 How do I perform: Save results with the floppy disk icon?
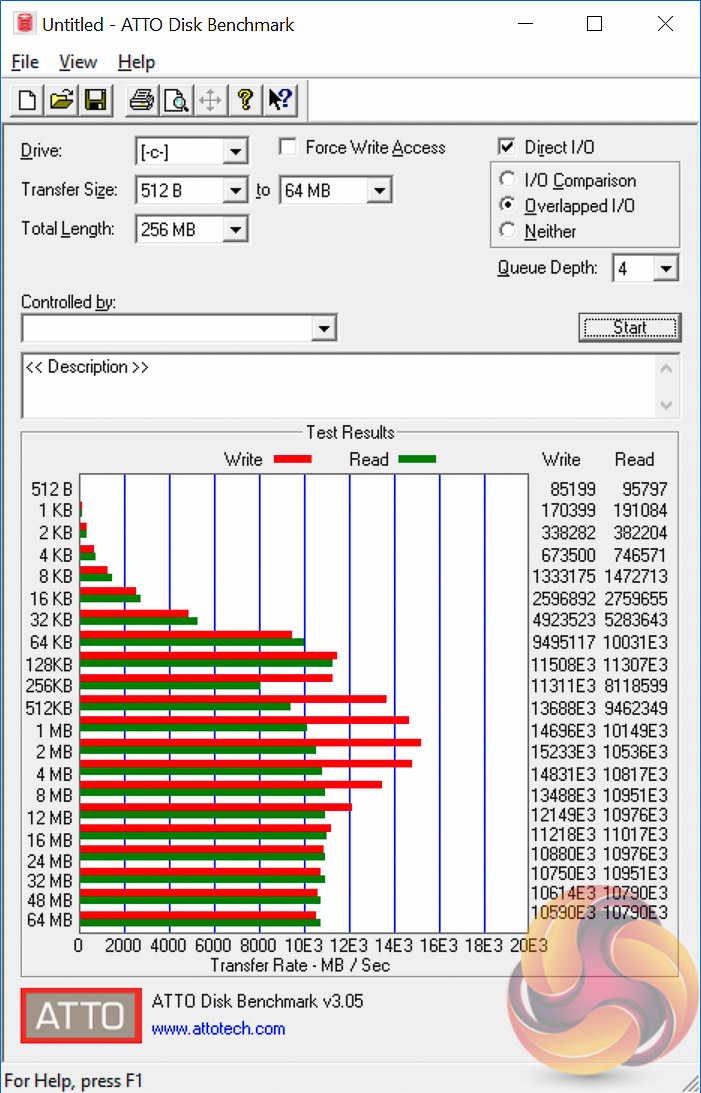[x=95, y=100]
